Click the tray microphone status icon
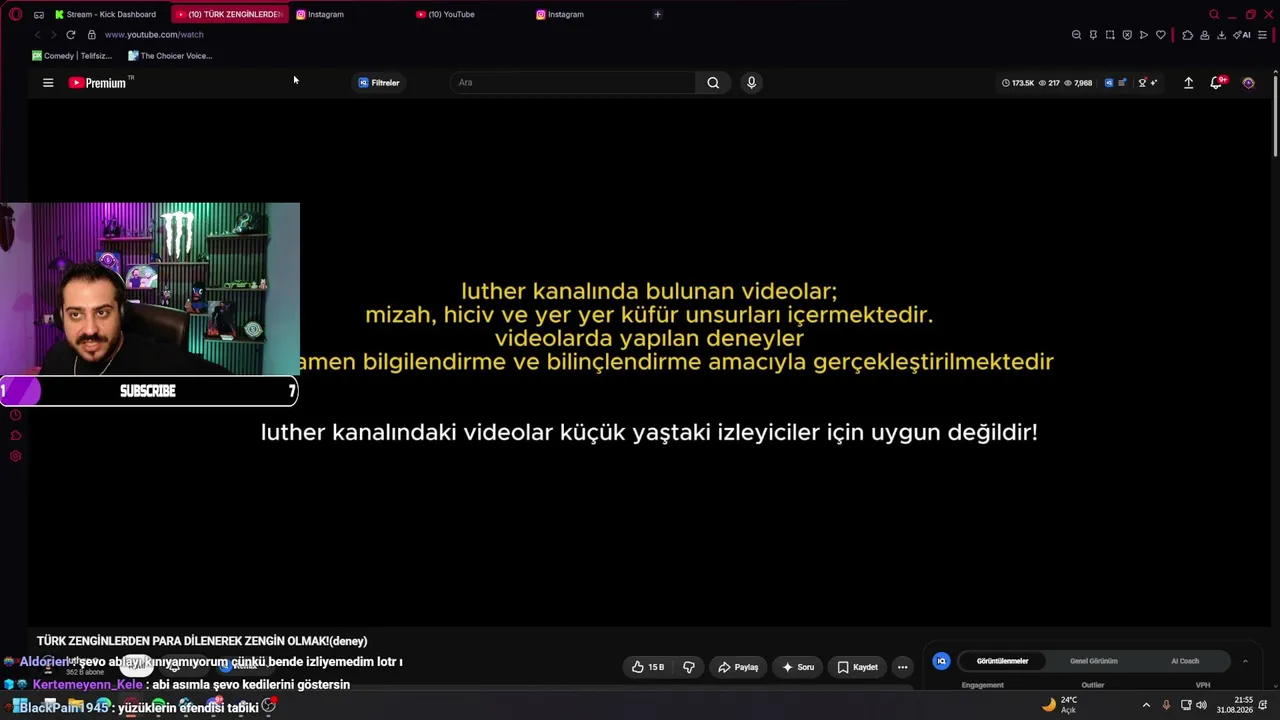This screenshot has width=1280, height=720. 1166,705
